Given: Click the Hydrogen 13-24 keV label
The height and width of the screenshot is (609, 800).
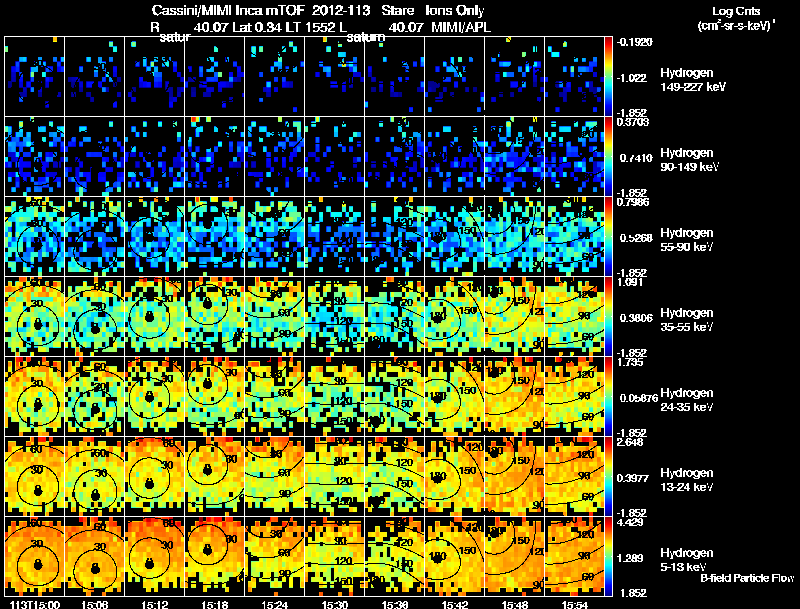Looking at the screenshot, I should click(686, 479).
